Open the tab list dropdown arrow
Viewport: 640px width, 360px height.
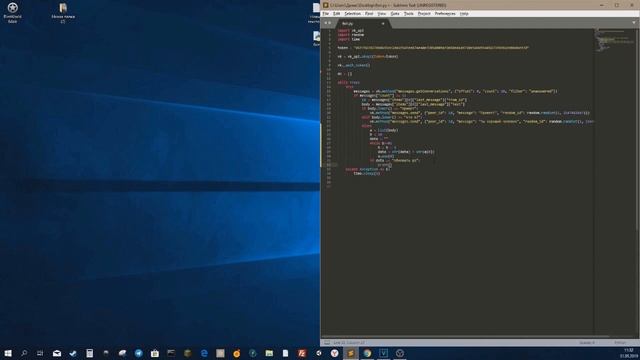pos(634,23)
